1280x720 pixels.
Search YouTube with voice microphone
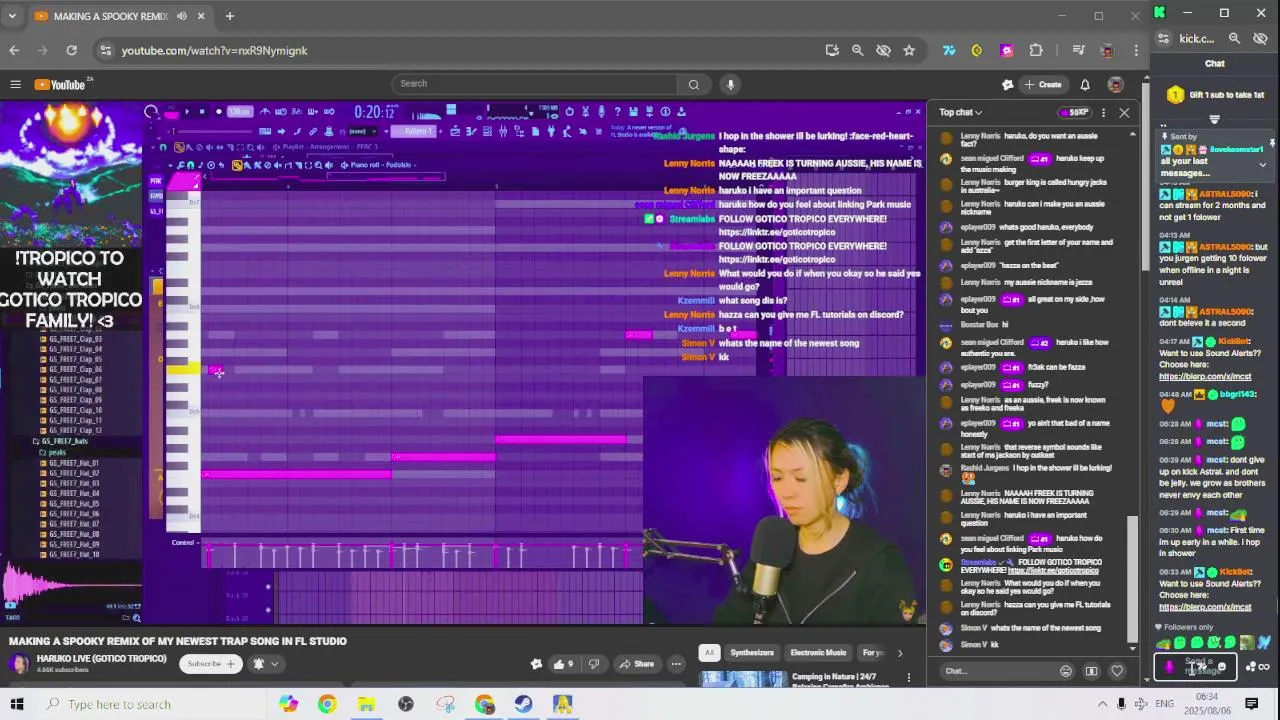click(x=731, y=84)
